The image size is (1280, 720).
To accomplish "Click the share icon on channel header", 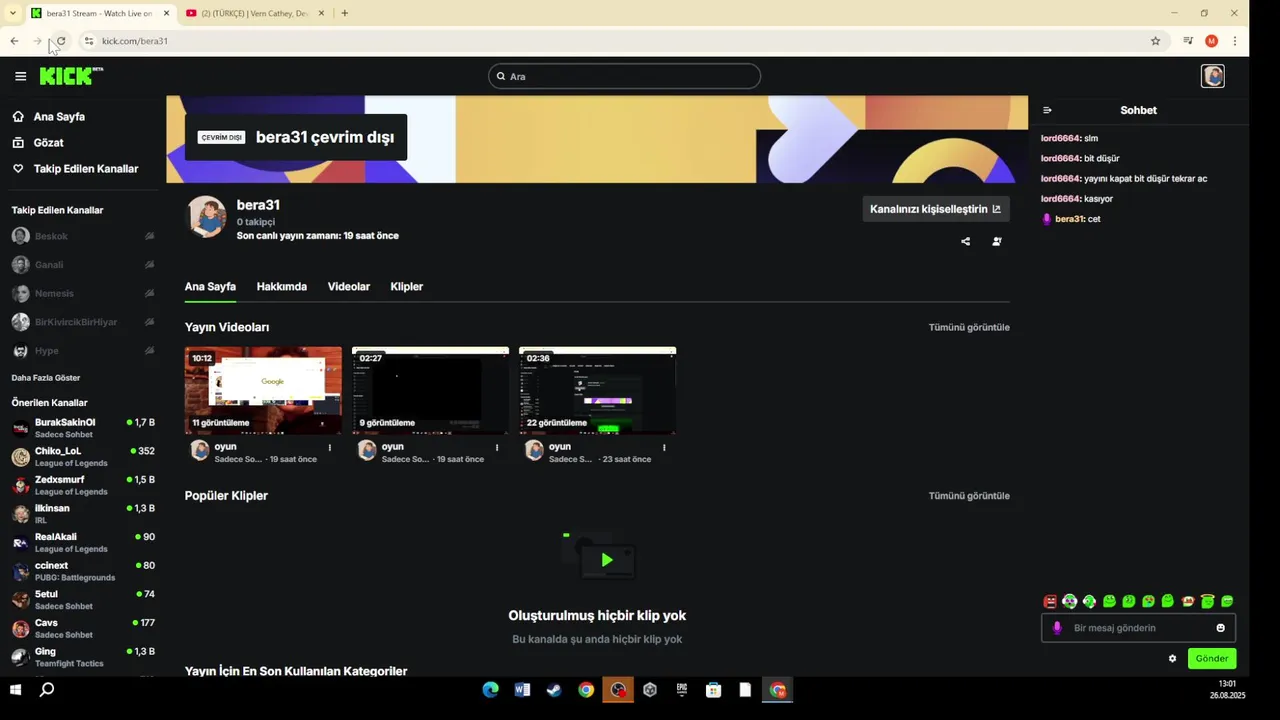I will (965, 241).
